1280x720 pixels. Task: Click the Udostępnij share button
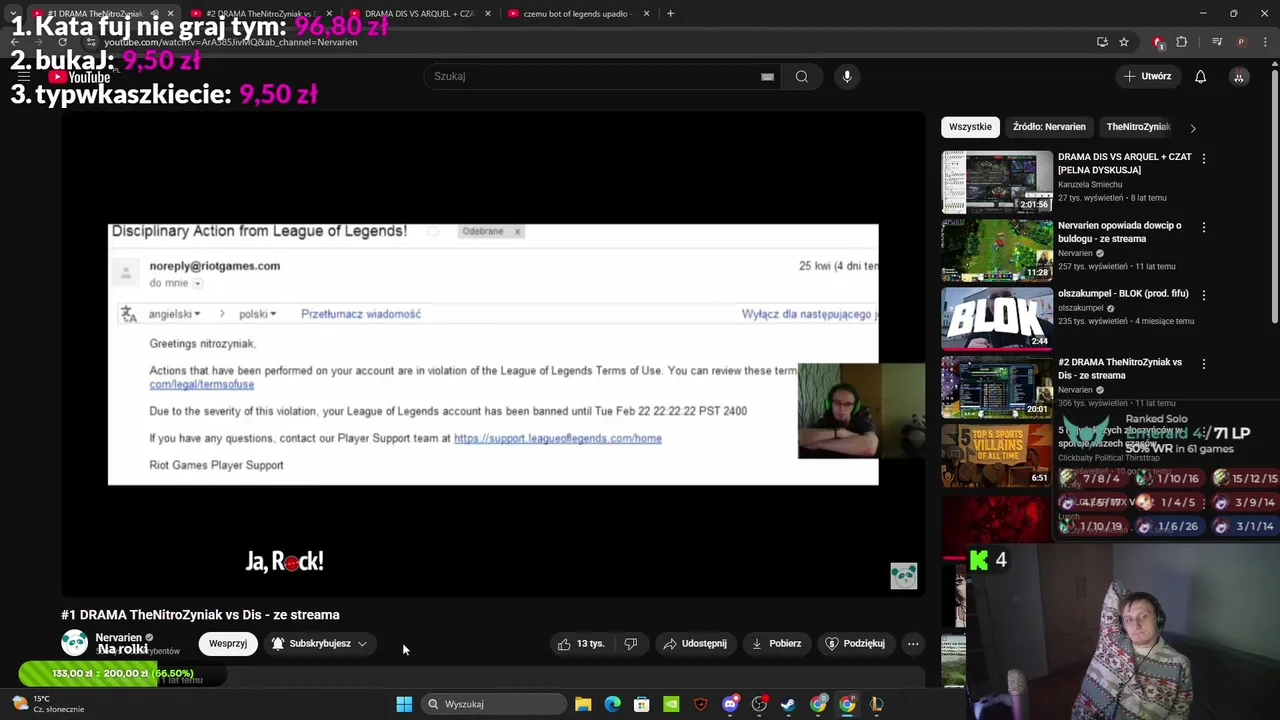click(694, 644)
